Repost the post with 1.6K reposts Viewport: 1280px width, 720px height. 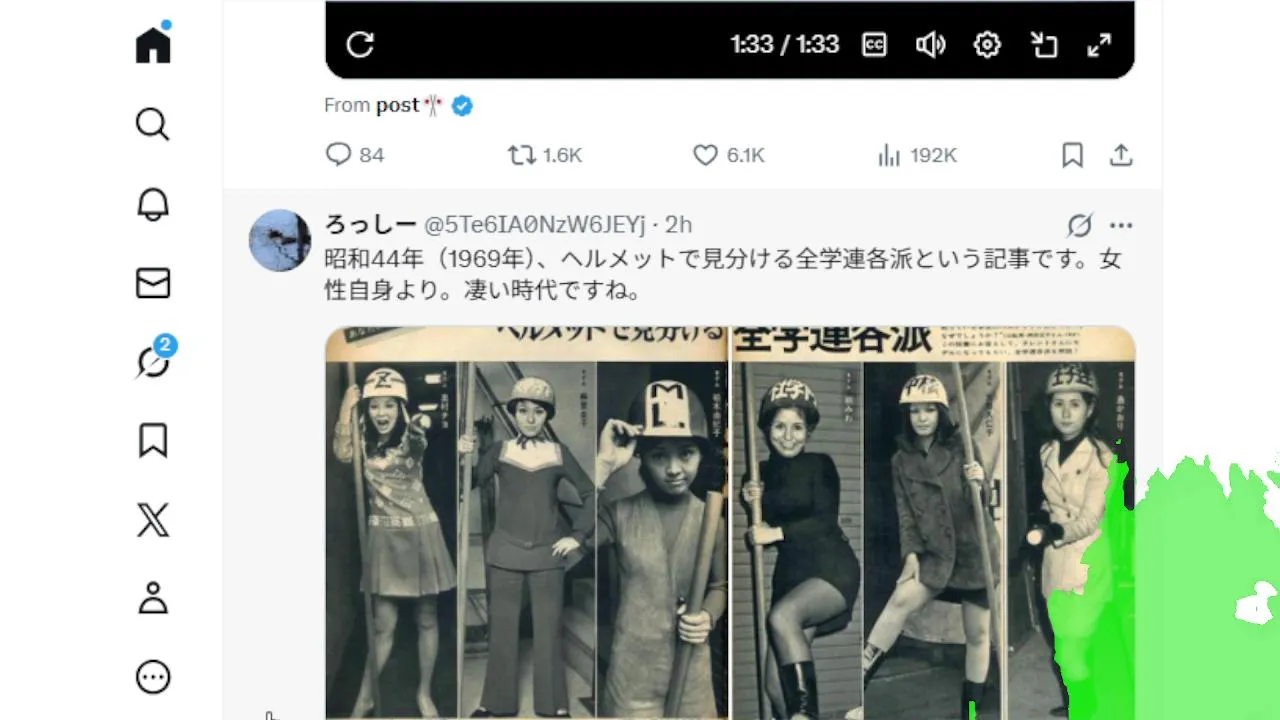pyautogui.click(x=545, y=155)
